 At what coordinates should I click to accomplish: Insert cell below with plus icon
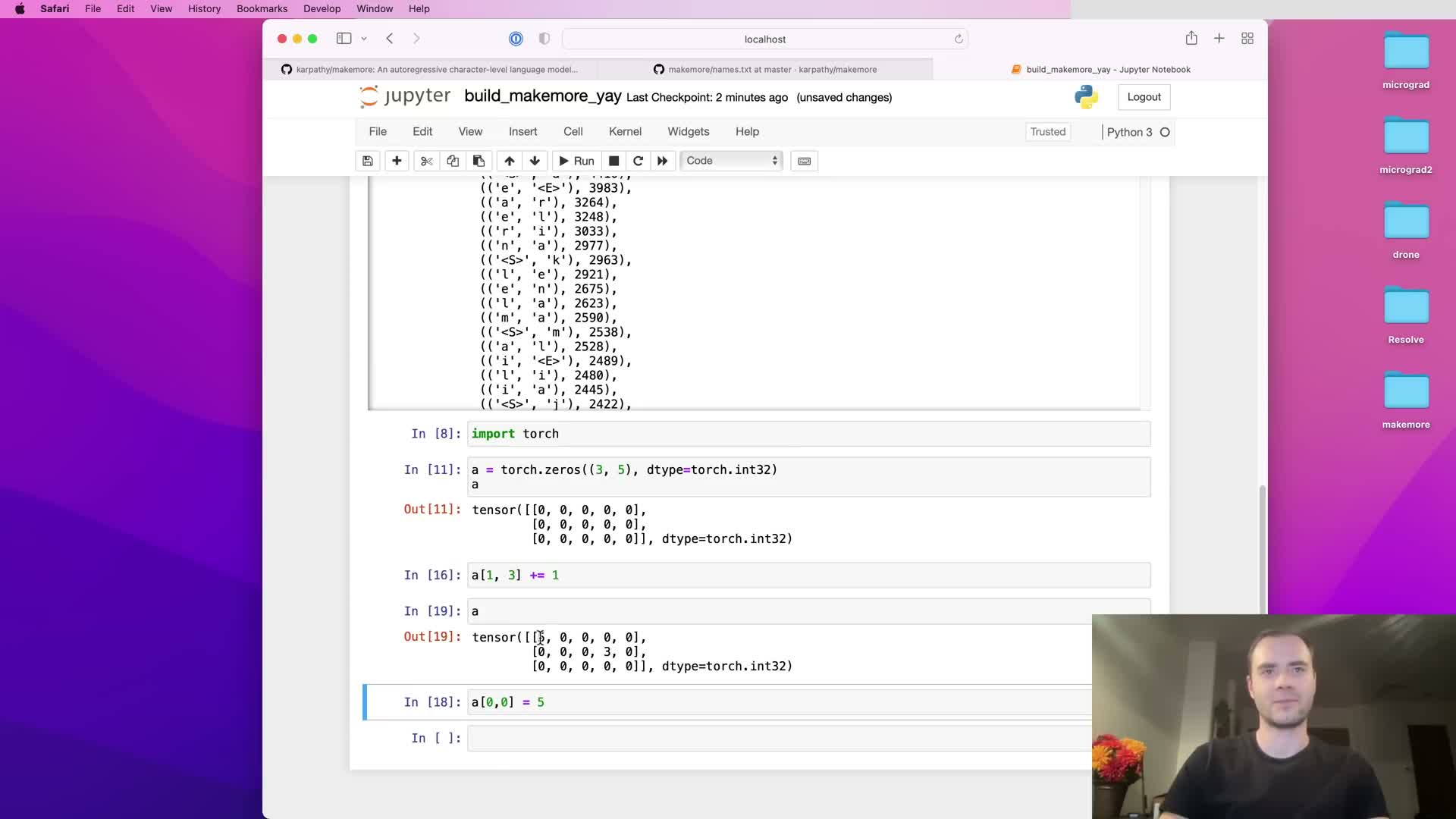397,161
